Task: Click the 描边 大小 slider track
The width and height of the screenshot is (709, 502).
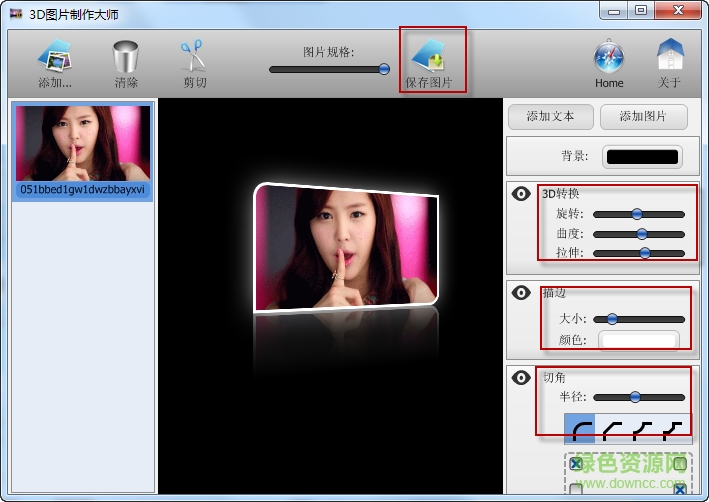Action: [638, 319]
